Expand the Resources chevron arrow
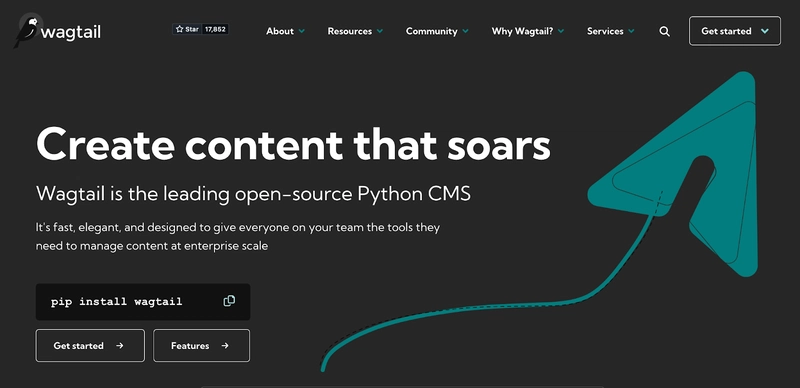800x388 pixels. point(380,31)
